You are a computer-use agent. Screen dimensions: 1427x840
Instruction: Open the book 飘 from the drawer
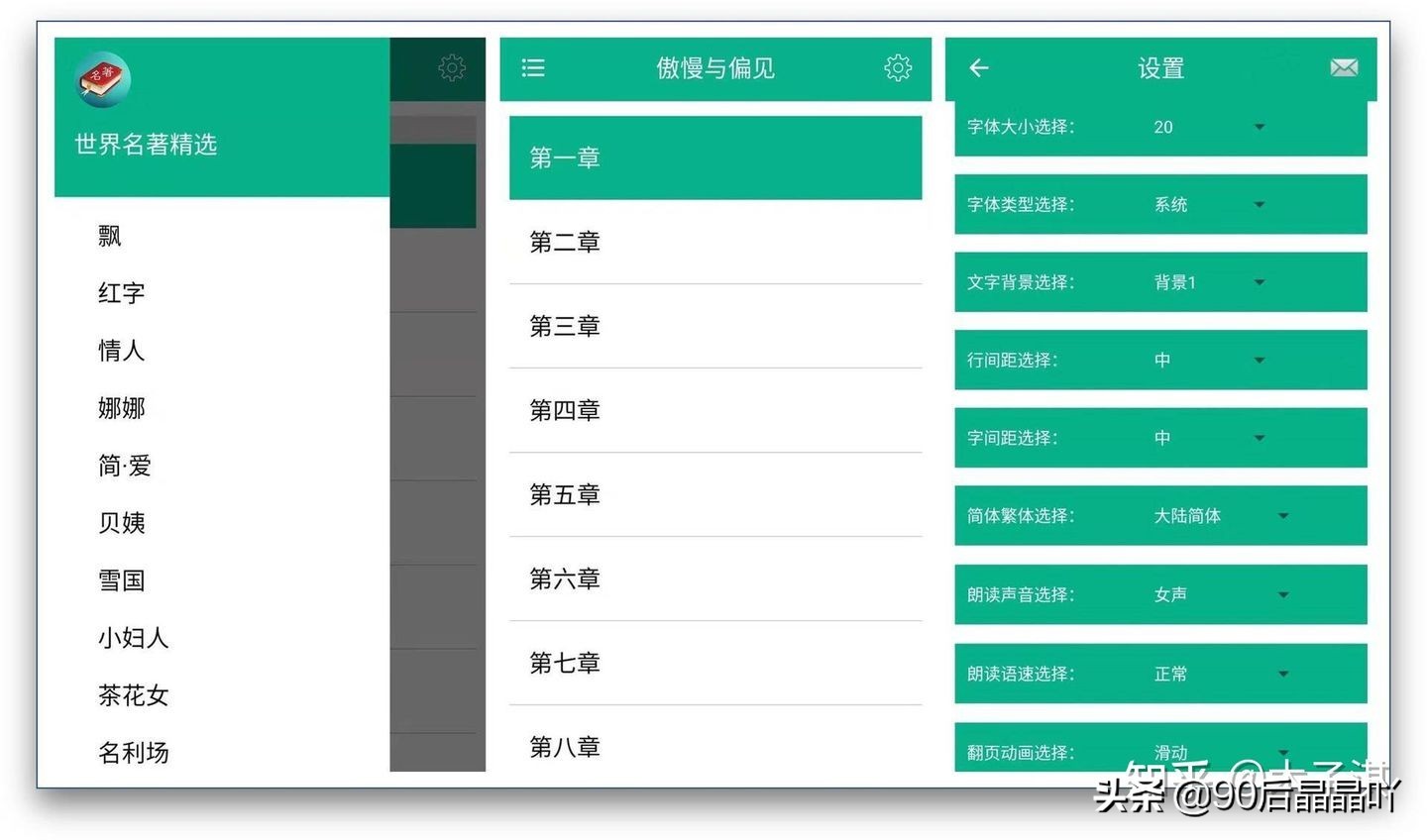(x=110, y=236)
